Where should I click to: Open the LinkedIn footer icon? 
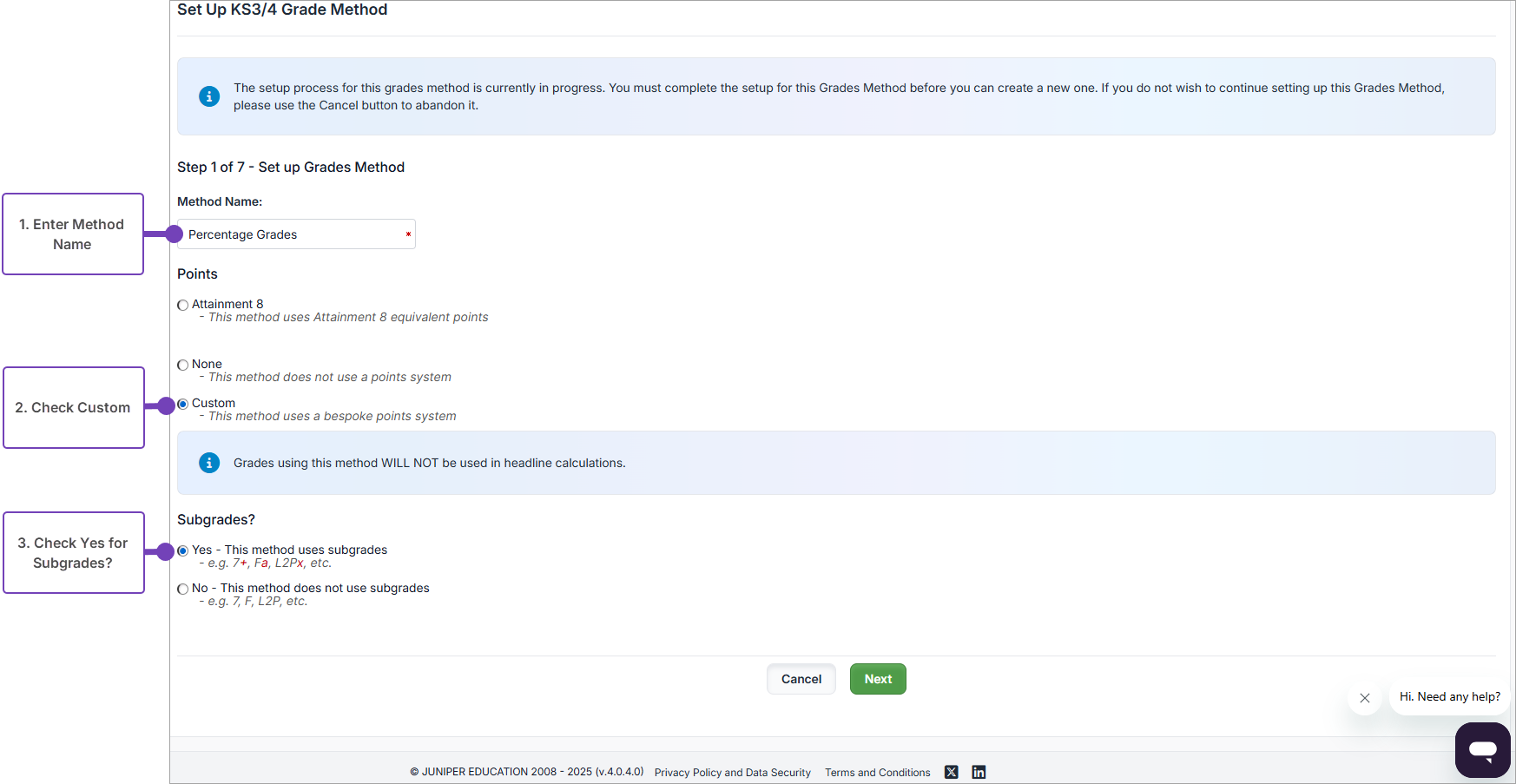[x=979, y=772]
